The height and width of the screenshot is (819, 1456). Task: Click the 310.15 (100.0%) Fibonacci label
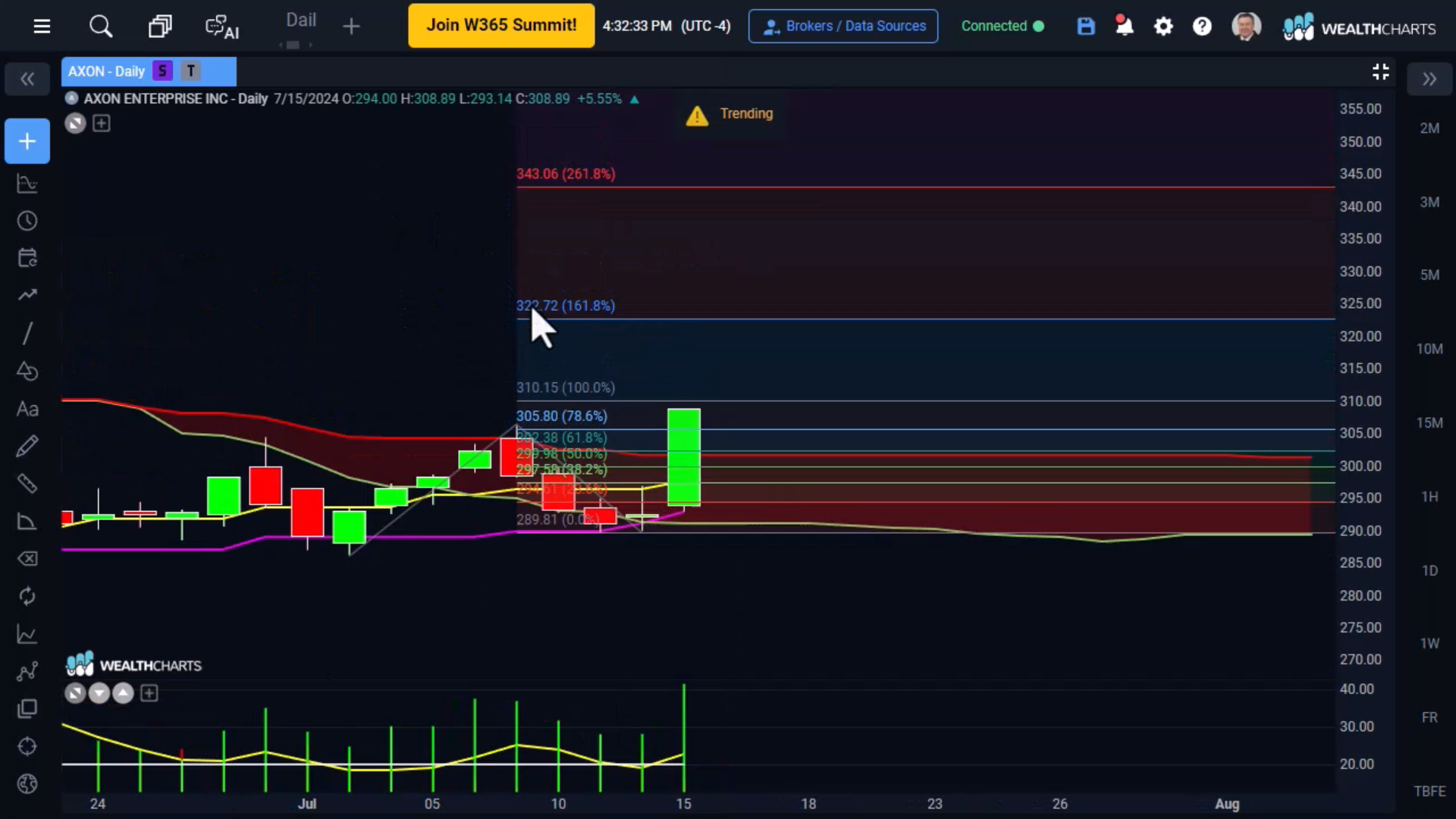(x=566, y=388)
